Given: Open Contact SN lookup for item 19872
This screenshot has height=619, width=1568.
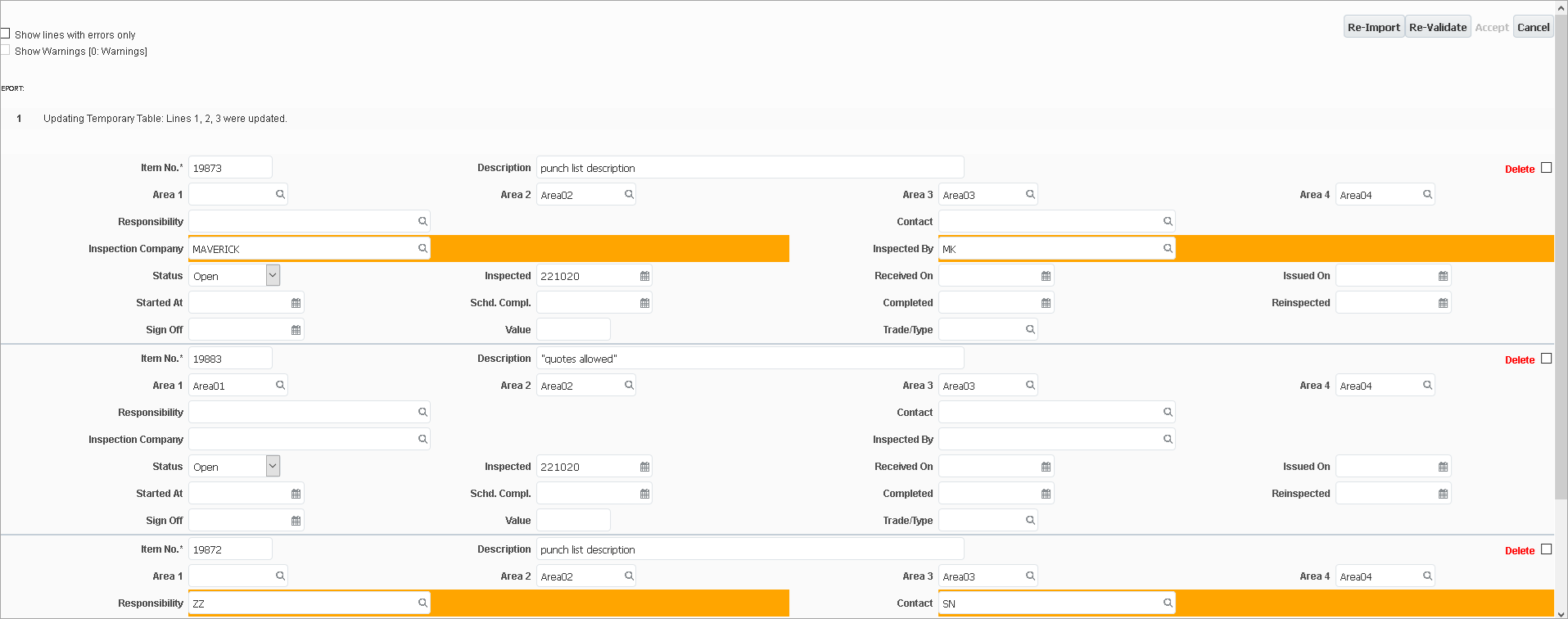Looking at the screenshot, I should [x=1168, y=603].
